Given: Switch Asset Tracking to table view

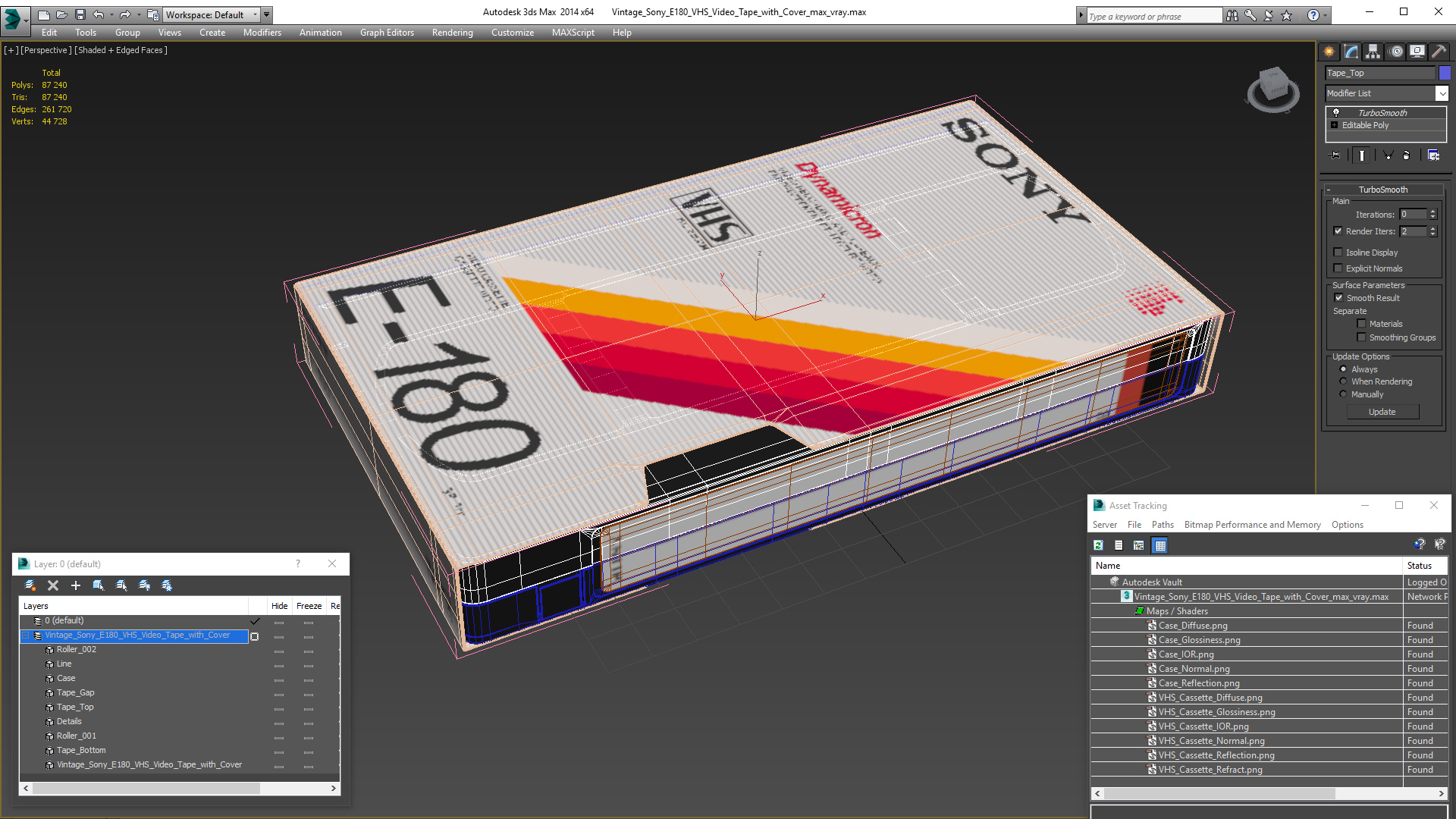Looking at the screenshot, I should 1160,545.
